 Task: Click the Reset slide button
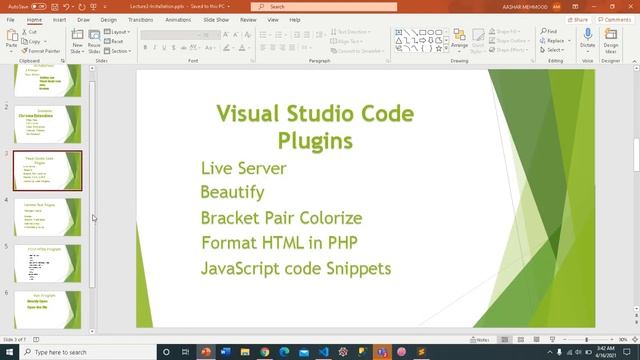pyautogui.click(x=113, y=41)
